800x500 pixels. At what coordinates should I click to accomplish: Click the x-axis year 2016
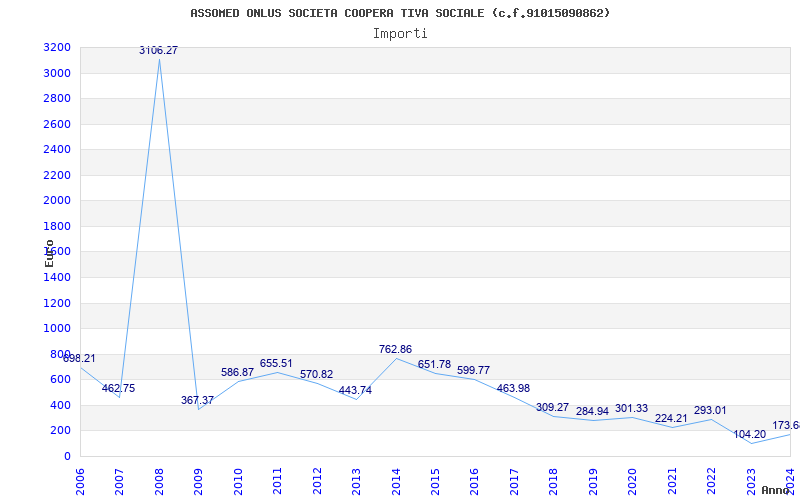point(474,482)
